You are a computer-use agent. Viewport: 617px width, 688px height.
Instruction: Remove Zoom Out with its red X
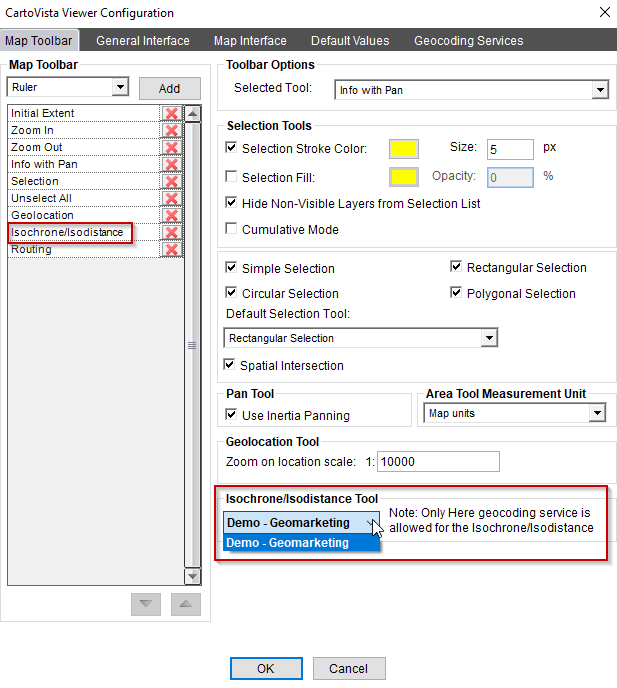coord(172,147)
